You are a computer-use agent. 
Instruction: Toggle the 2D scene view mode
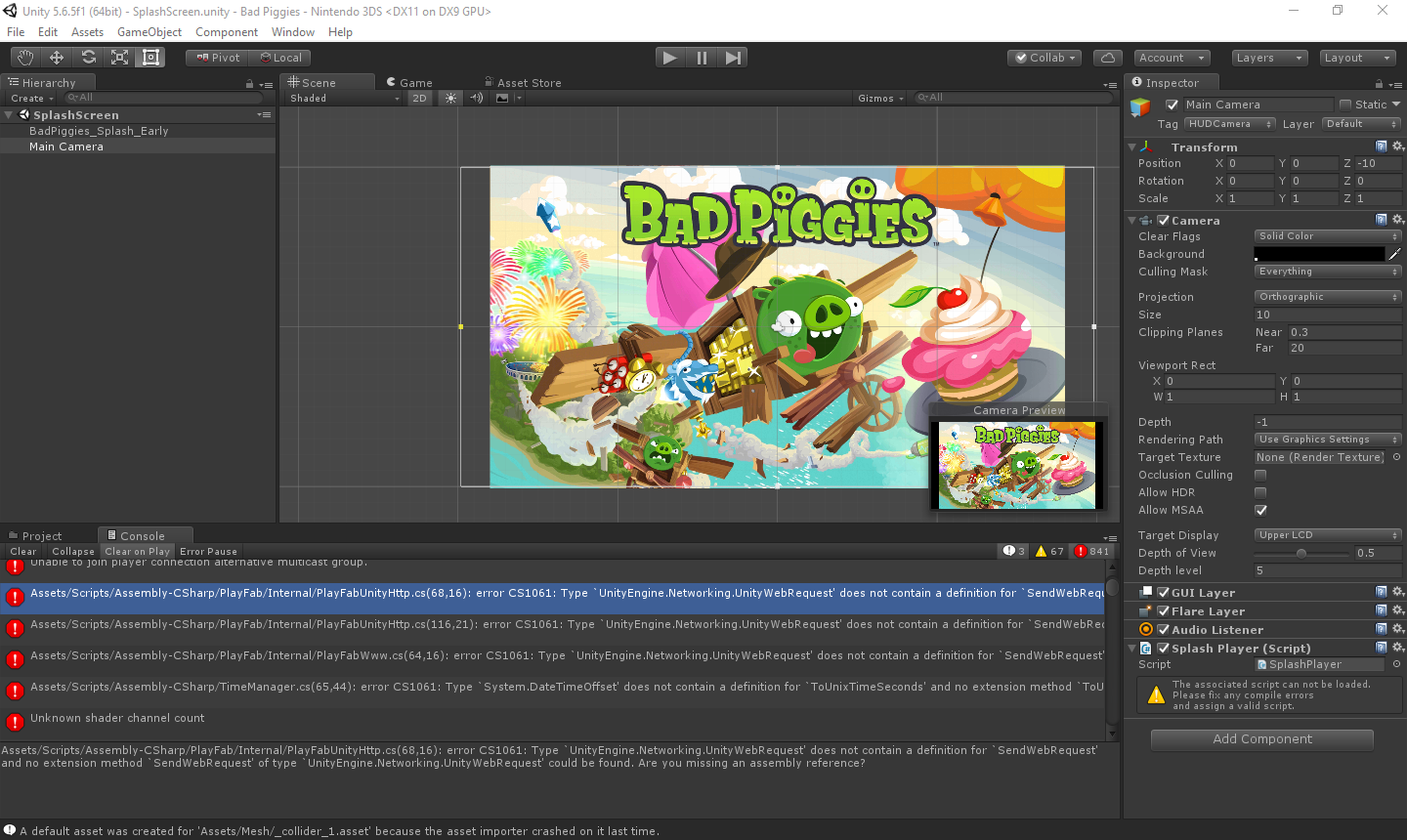(x=419, y=98)
